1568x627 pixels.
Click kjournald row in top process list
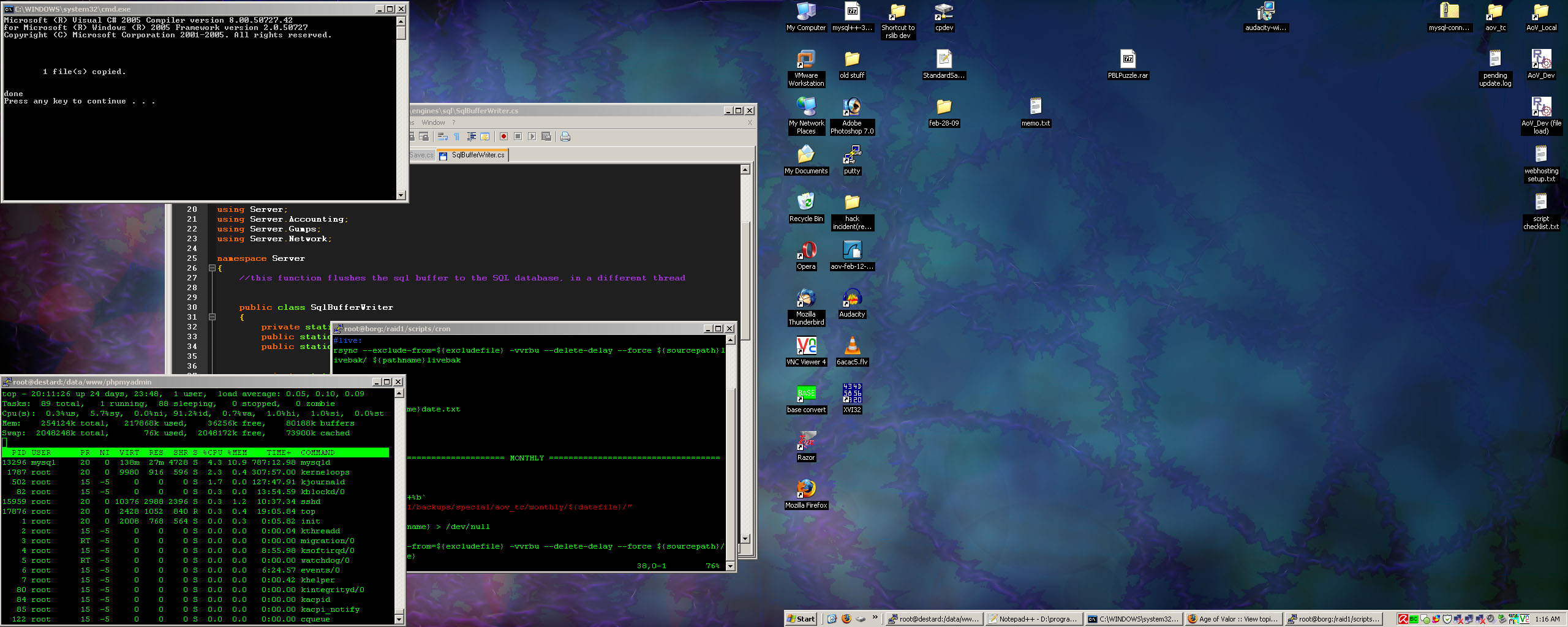(195, 482)
